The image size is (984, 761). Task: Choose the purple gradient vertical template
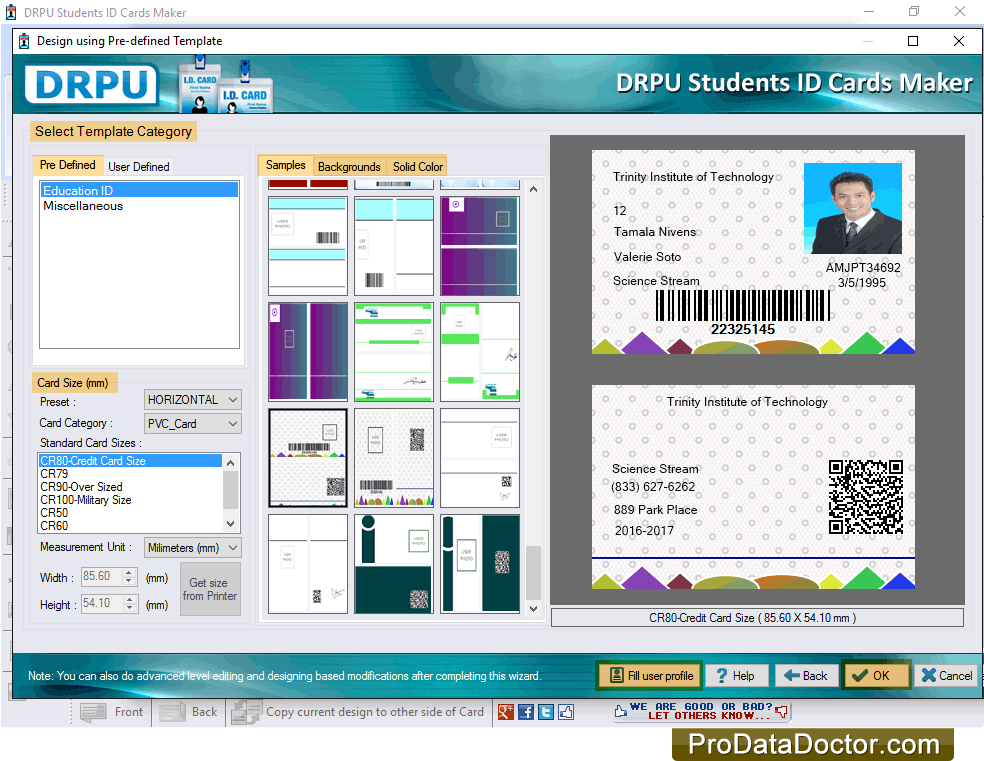pyautogui.click(x=308, y=352)
